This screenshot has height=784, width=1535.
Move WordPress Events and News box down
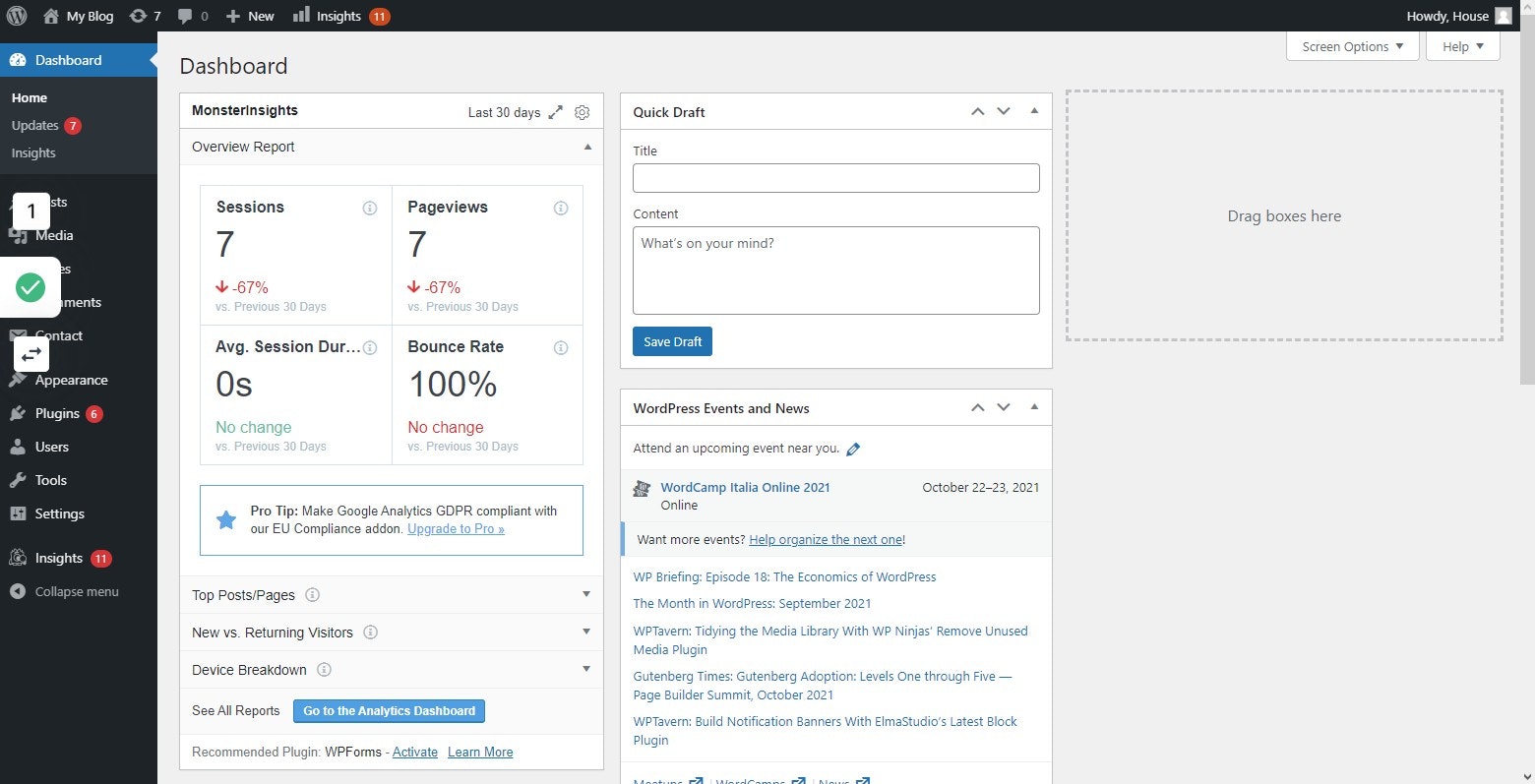[x=1004, y=407]
